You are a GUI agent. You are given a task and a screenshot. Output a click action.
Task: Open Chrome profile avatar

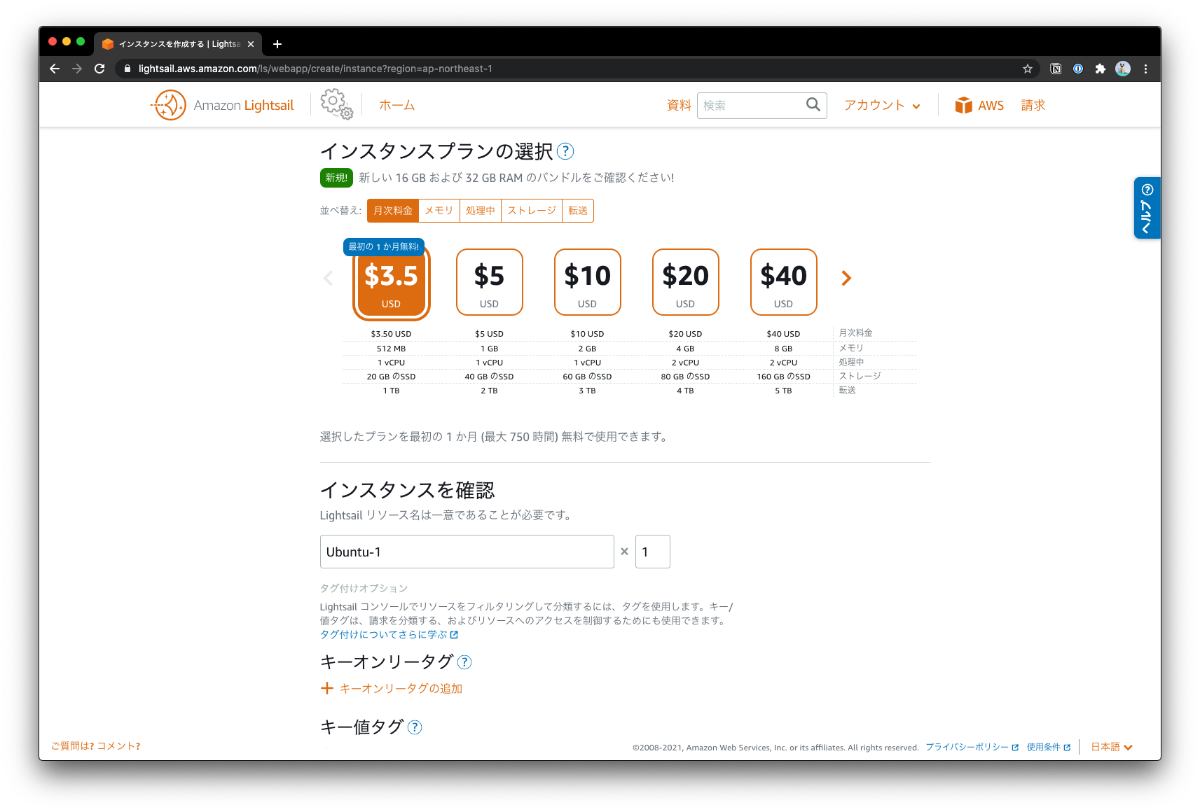click(1123, 69)
